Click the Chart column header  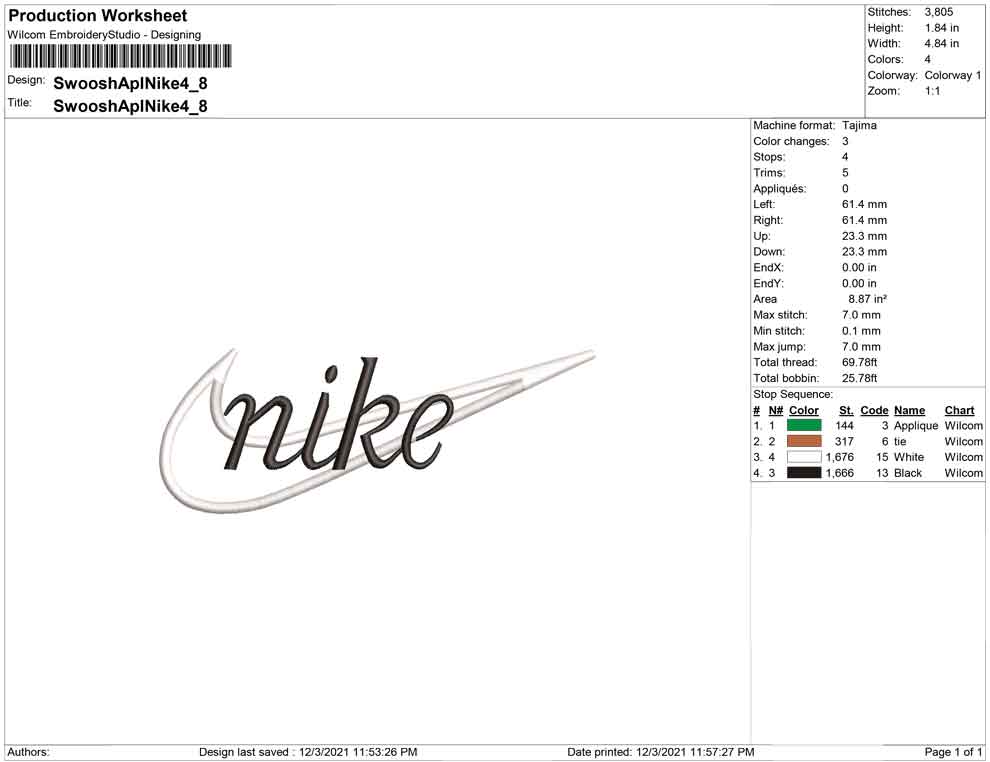click(x=960, y=410)
